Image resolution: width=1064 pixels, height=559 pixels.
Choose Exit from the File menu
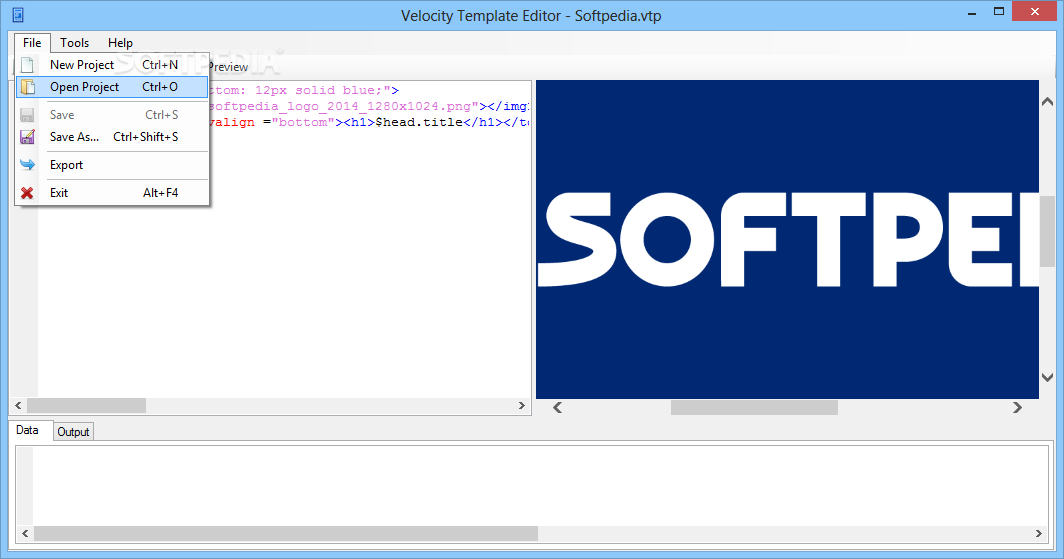click(112, 193)
